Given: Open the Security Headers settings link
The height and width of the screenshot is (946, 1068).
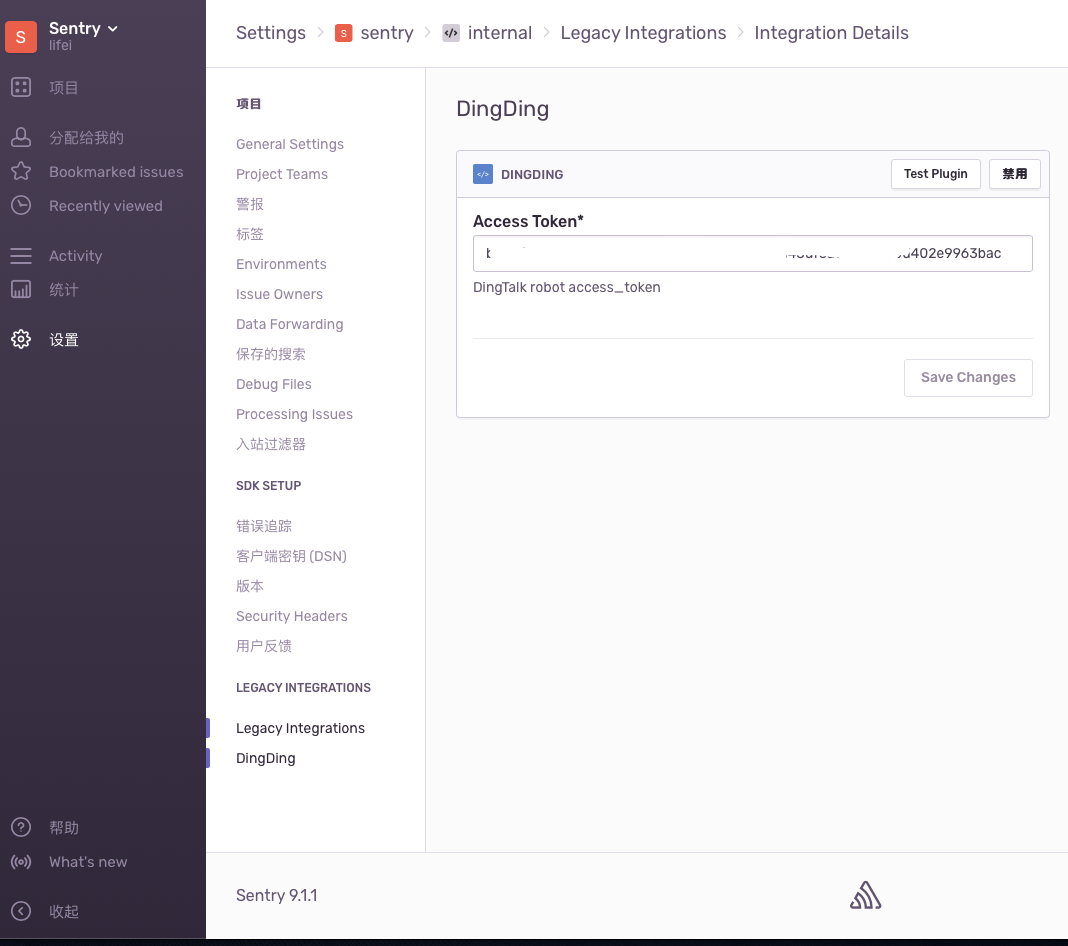Looking at the screenshot, I should (291, 616).
